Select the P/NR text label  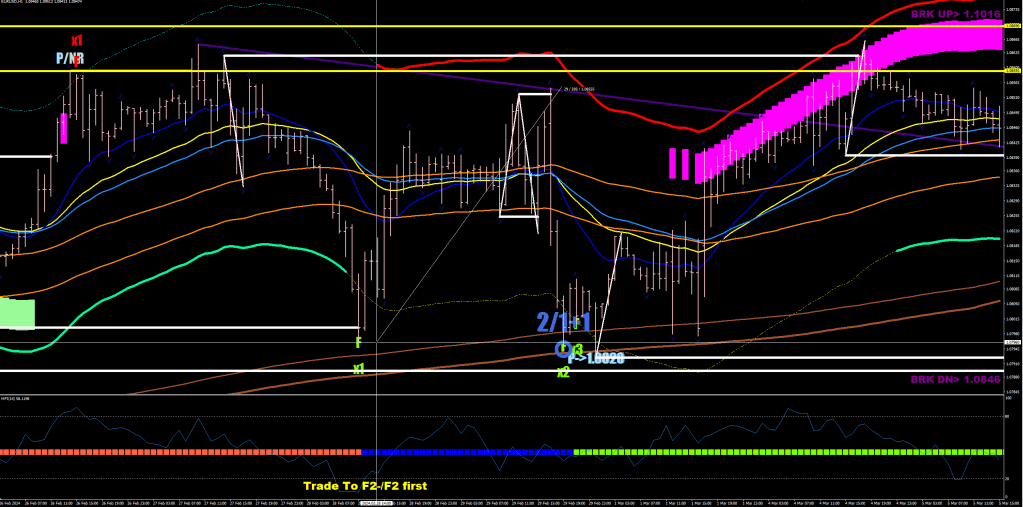[x=70, y=59]
